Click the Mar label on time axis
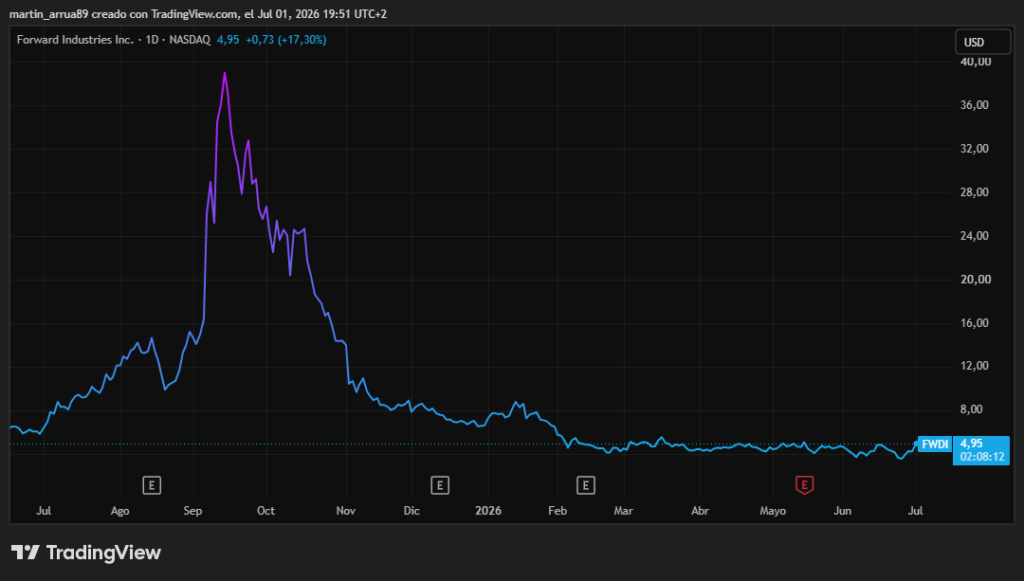This screenshot has width=1024, height=581. point(623,511)
